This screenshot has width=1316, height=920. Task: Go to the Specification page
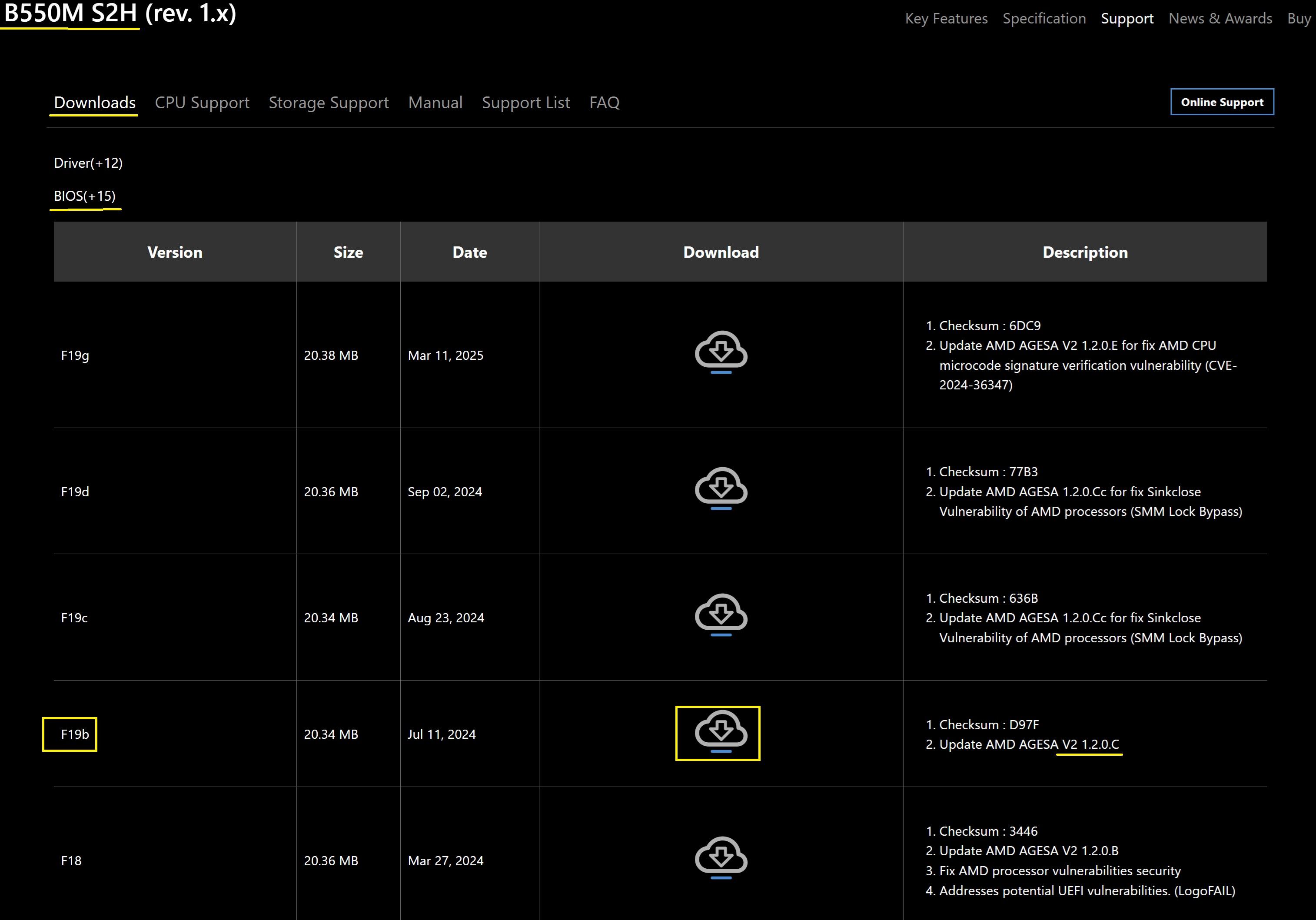pos(1044,19)
